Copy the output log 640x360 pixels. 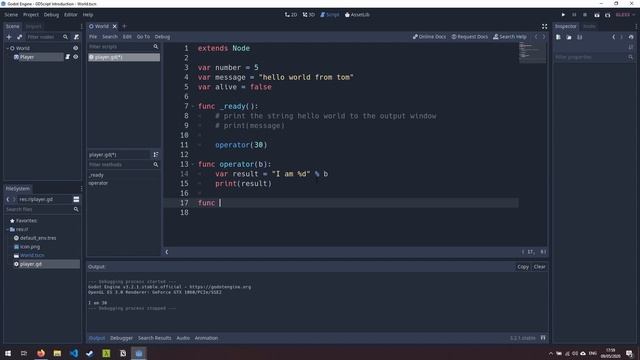tap(523, 267)
